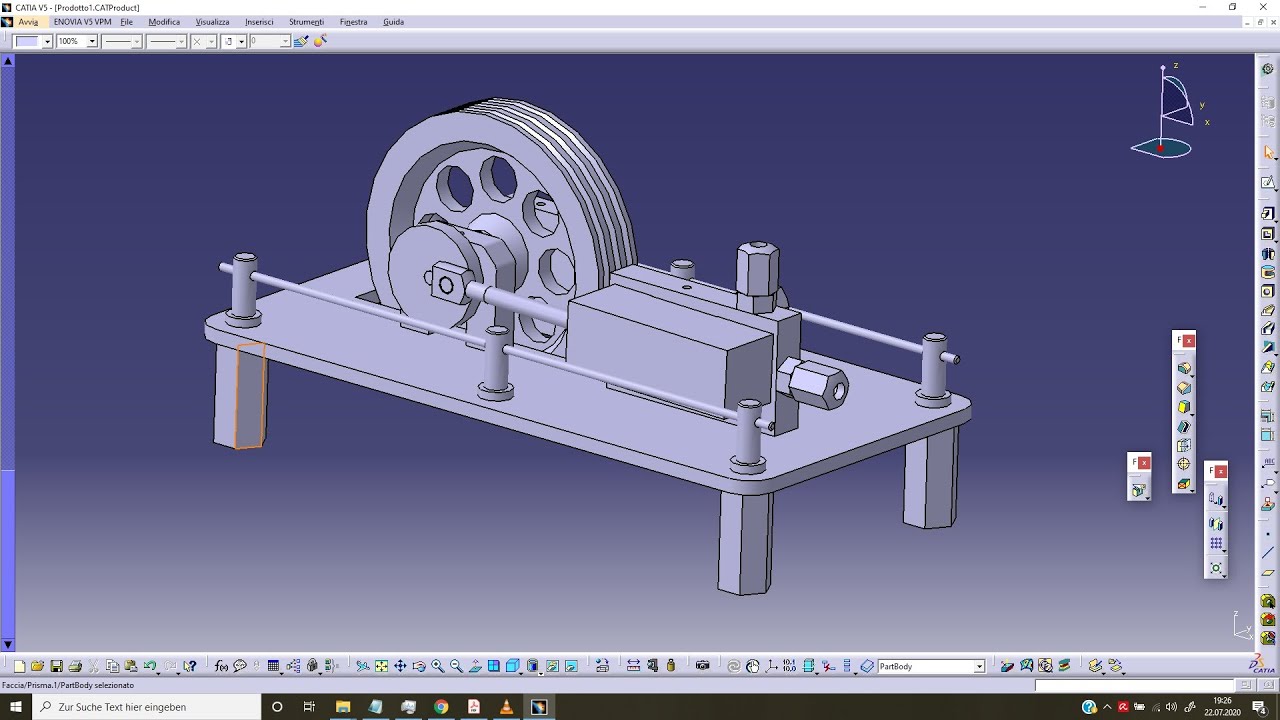
Task: Select the Hole tool in right toolbar
Action: tap(1268, 291)
